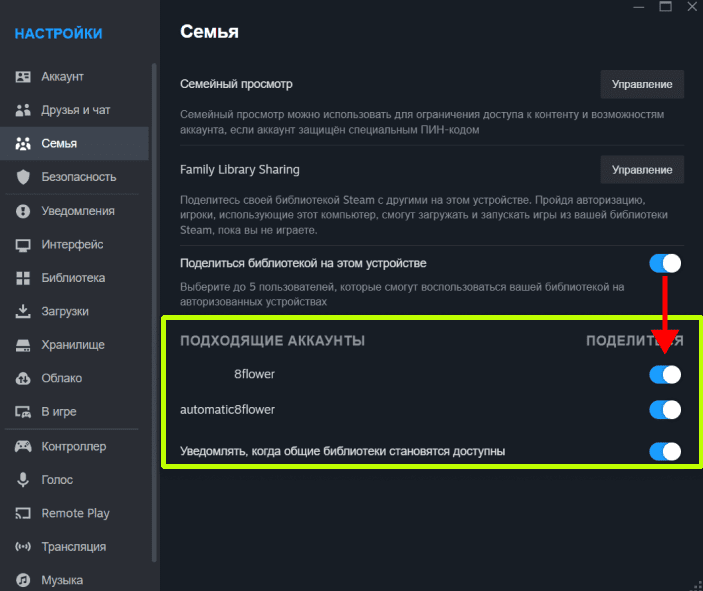Select the Семья sidebar entry
703x591 pixels.
click(x=74, y=143)
